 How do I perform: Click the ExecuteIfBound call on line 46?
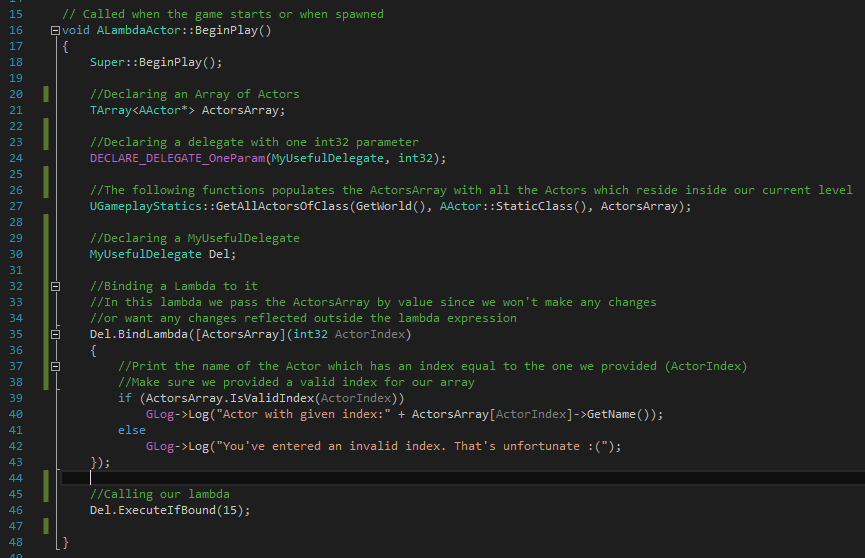(x=167, y=510)
